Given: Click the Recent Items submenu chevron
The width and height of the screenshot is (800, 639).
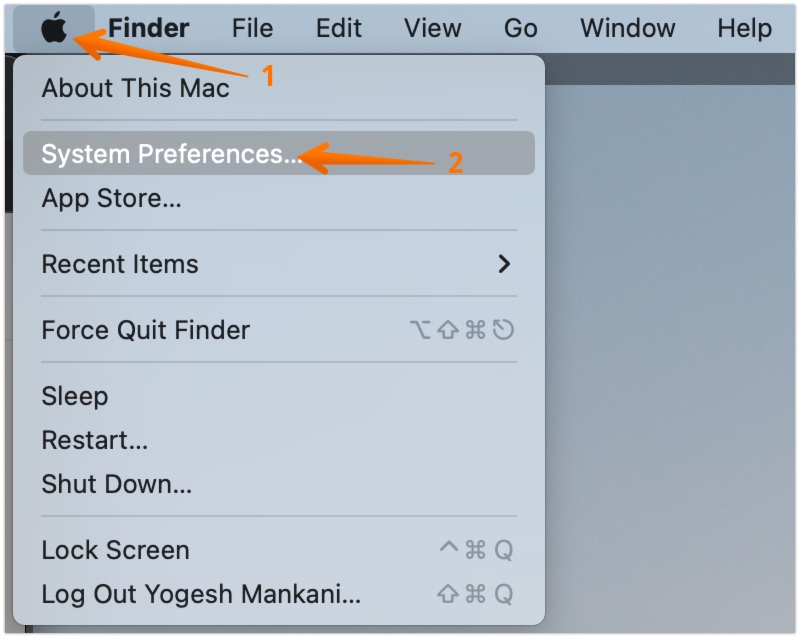Looking at the screenshot, I should [504, 264].
